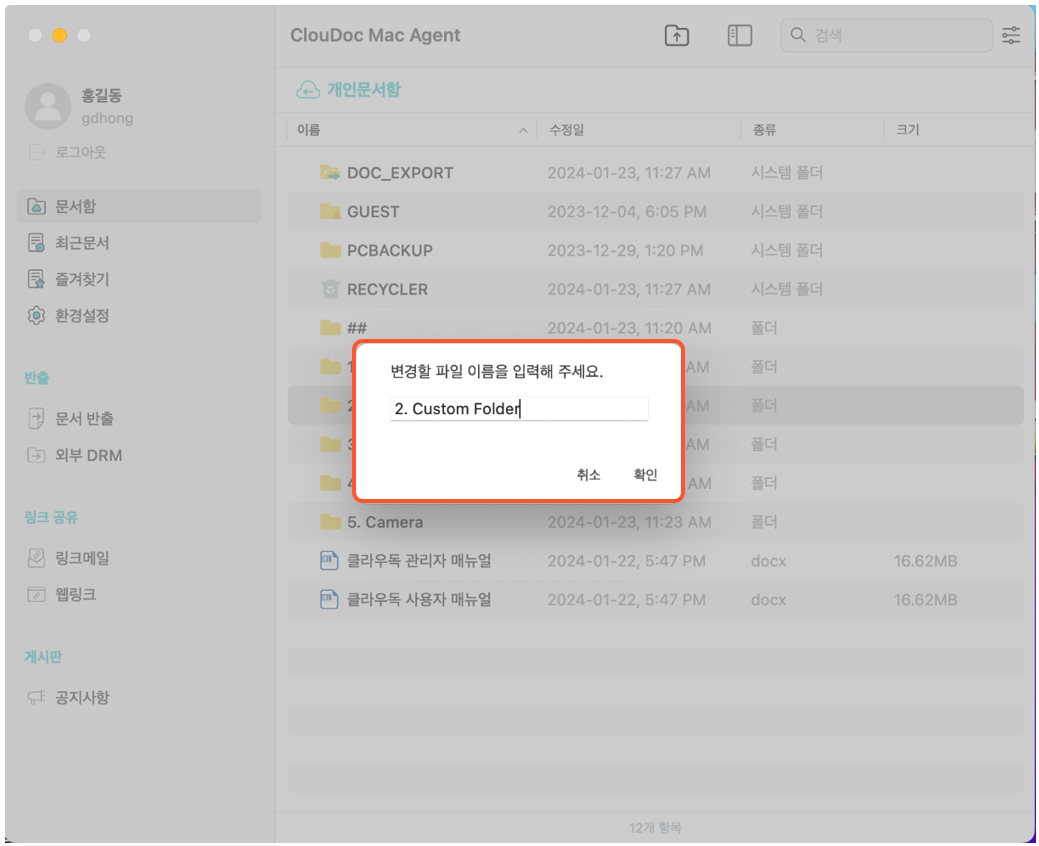Click the 크기 column header

[908, 130]
